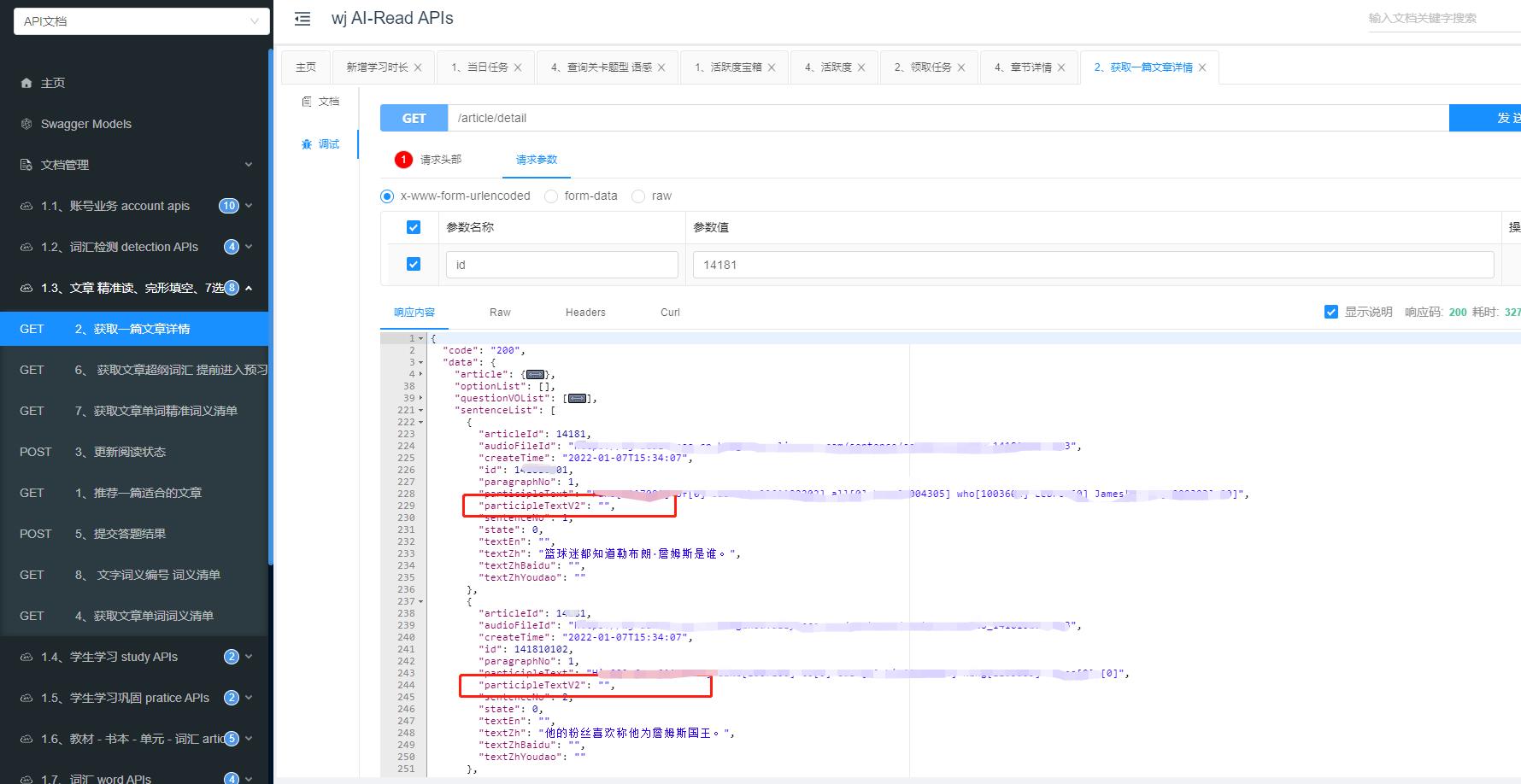1521x784 pixels.
Task: Switch to the 主页 tab
Action: pyautogui.click(x=306, y=67)
